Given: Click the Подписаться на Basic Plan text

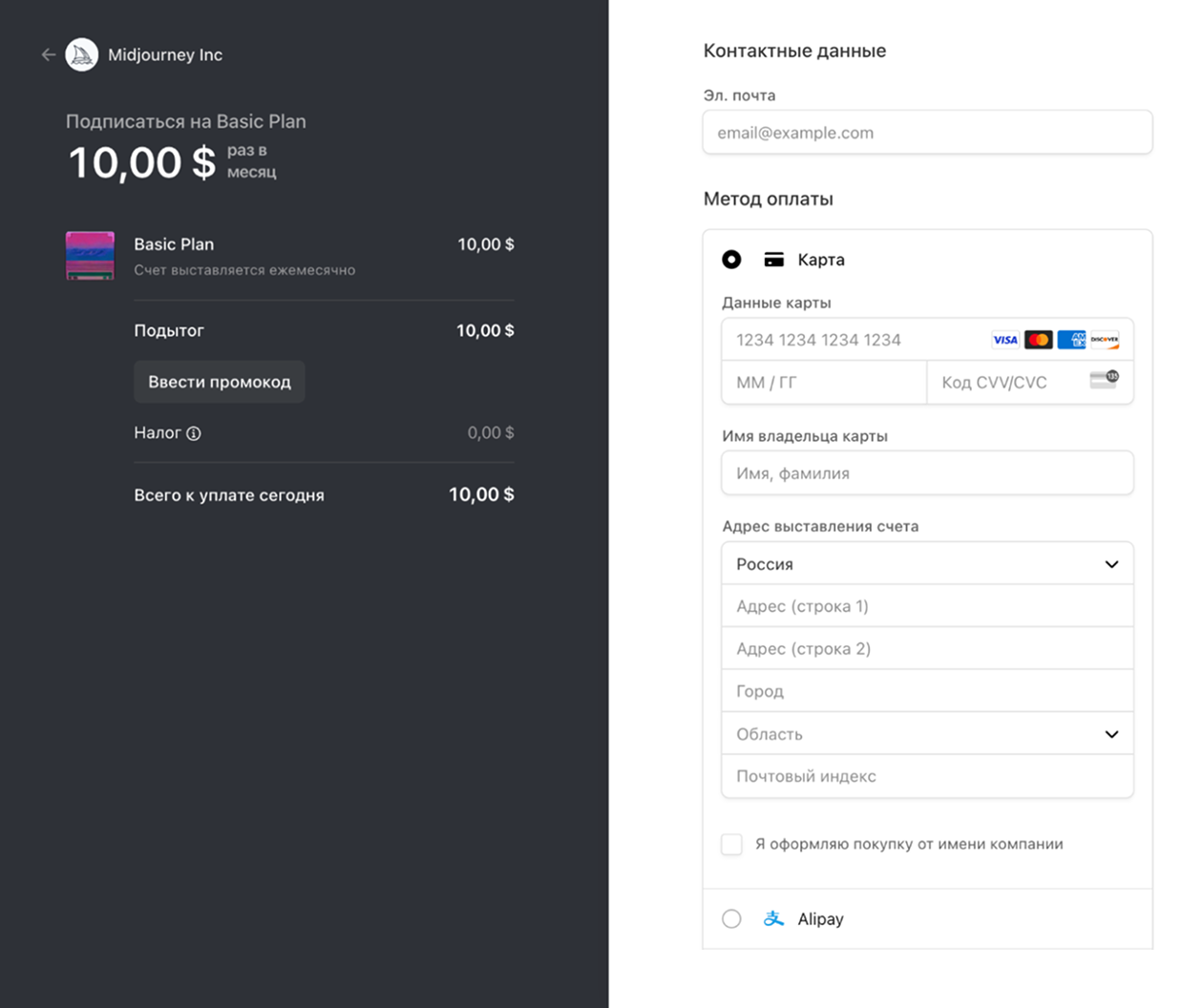Looking at the screenshot, I should click(186, 121).
